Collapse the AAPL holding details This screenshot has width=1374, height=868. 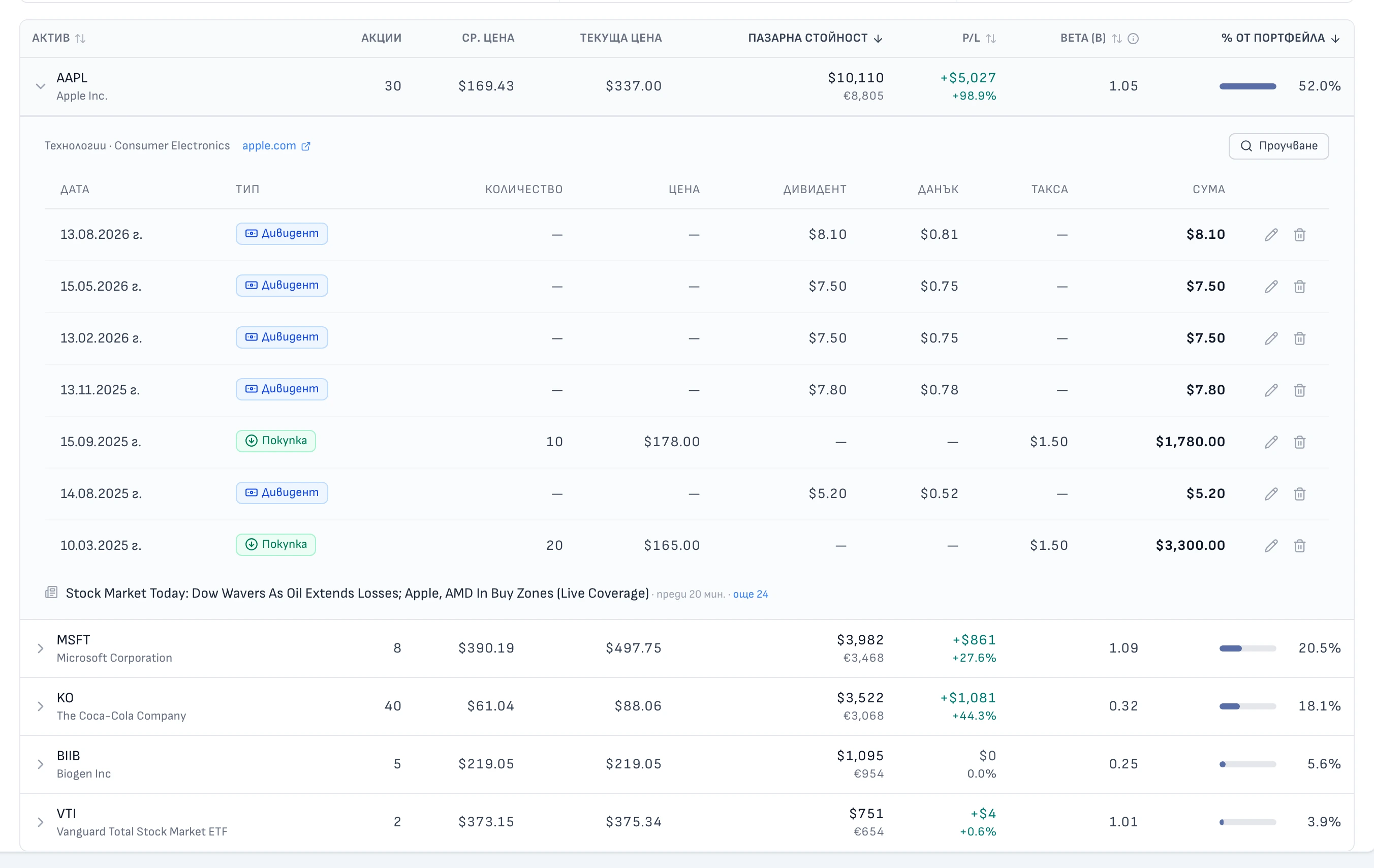(41, 86)
